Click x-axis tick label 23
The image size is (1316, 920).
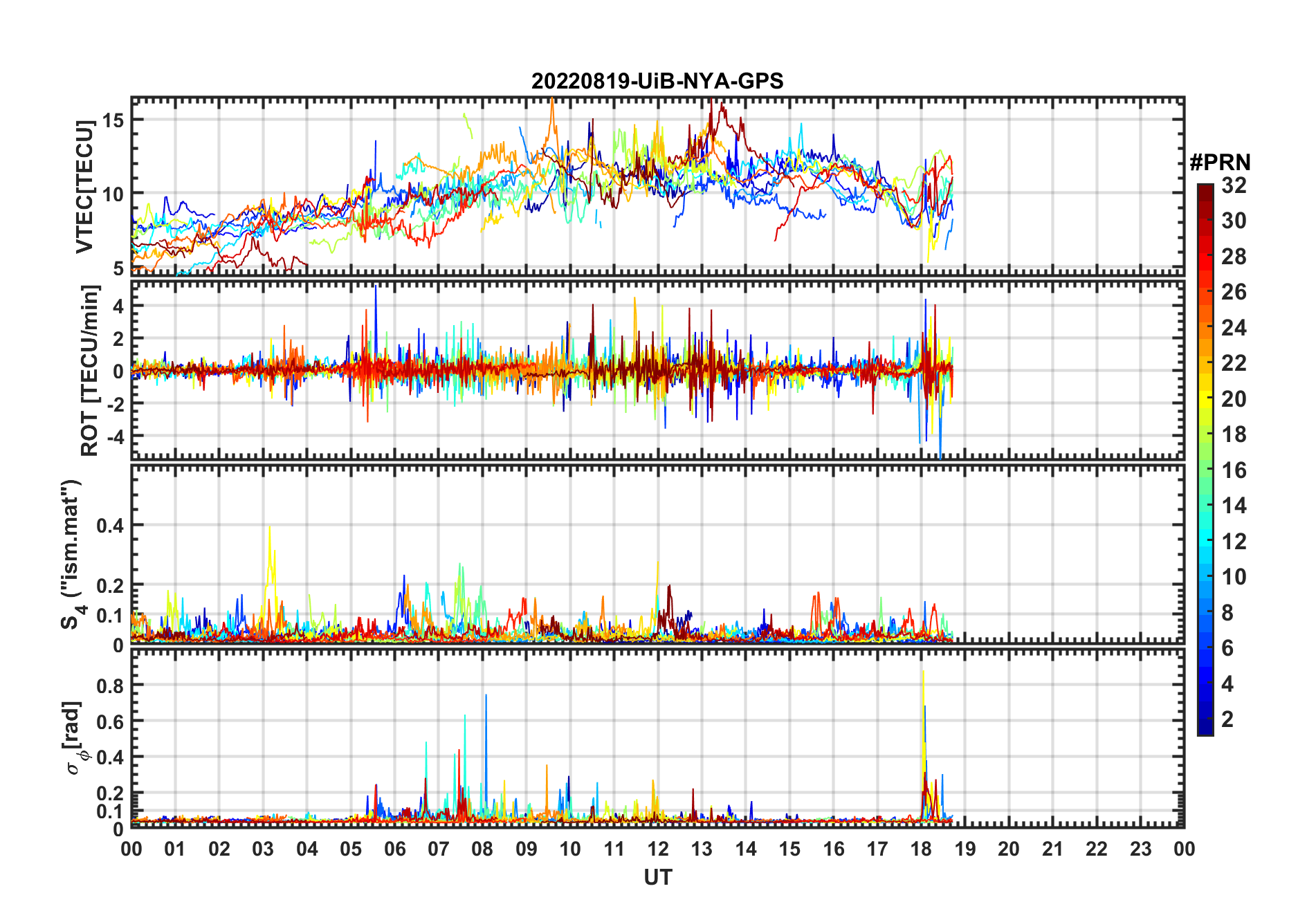point(1140,849)
